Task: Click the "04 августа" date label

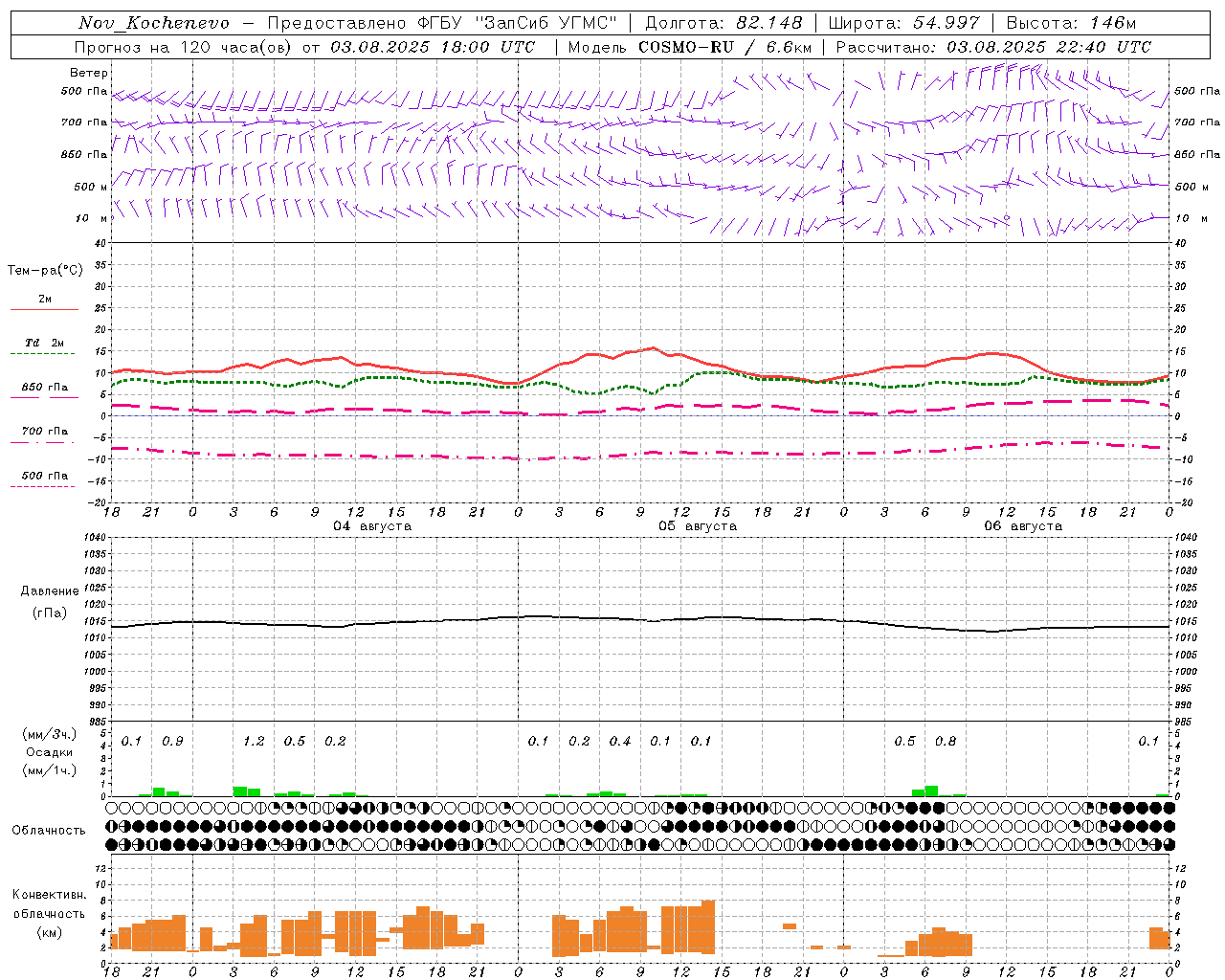Action: 372,526
